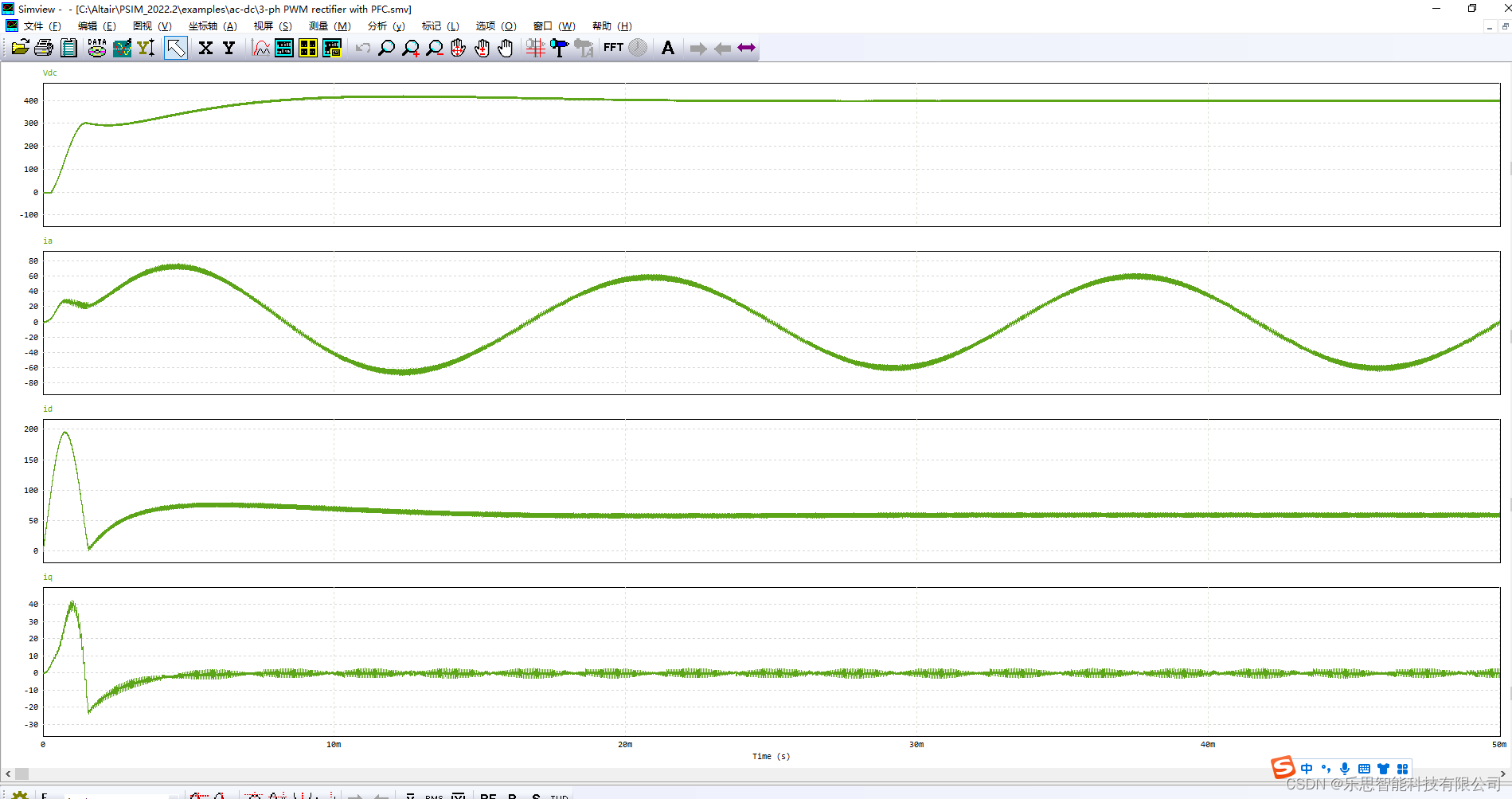Click the purple double-headed arrow icon
The height and width of the screenshot is (799, 1512).
[746, 48]
